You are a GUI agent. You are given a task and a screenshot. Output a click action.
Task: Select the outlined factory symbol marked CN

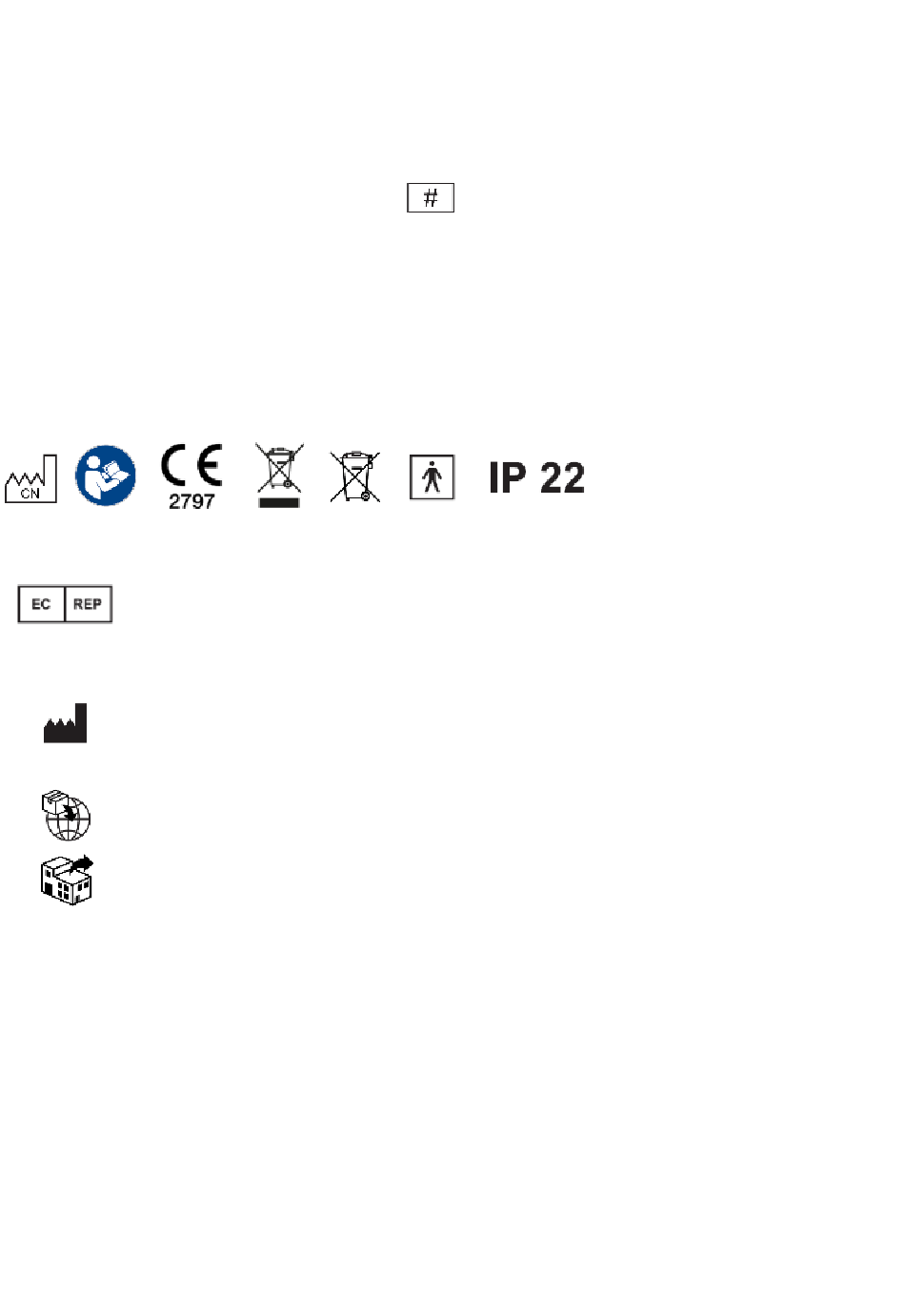(x=31, y=478)
